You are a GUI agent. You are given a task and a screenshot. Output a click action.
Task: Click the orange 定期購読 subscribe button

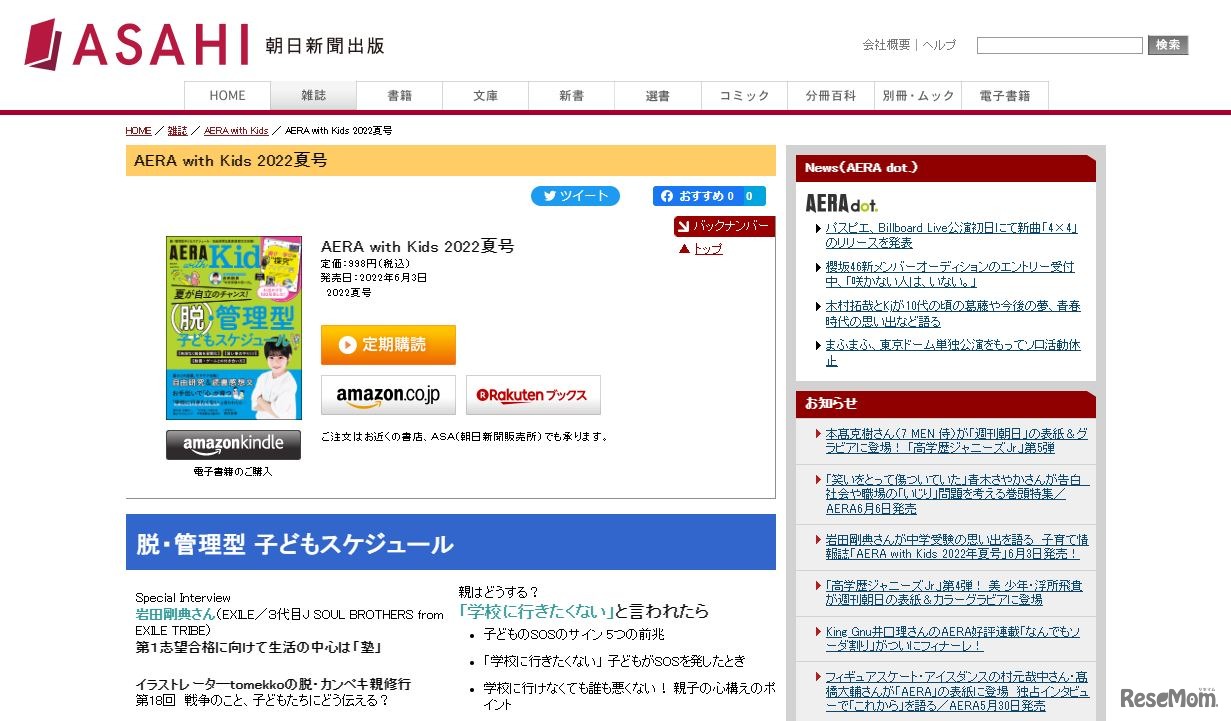388,345
